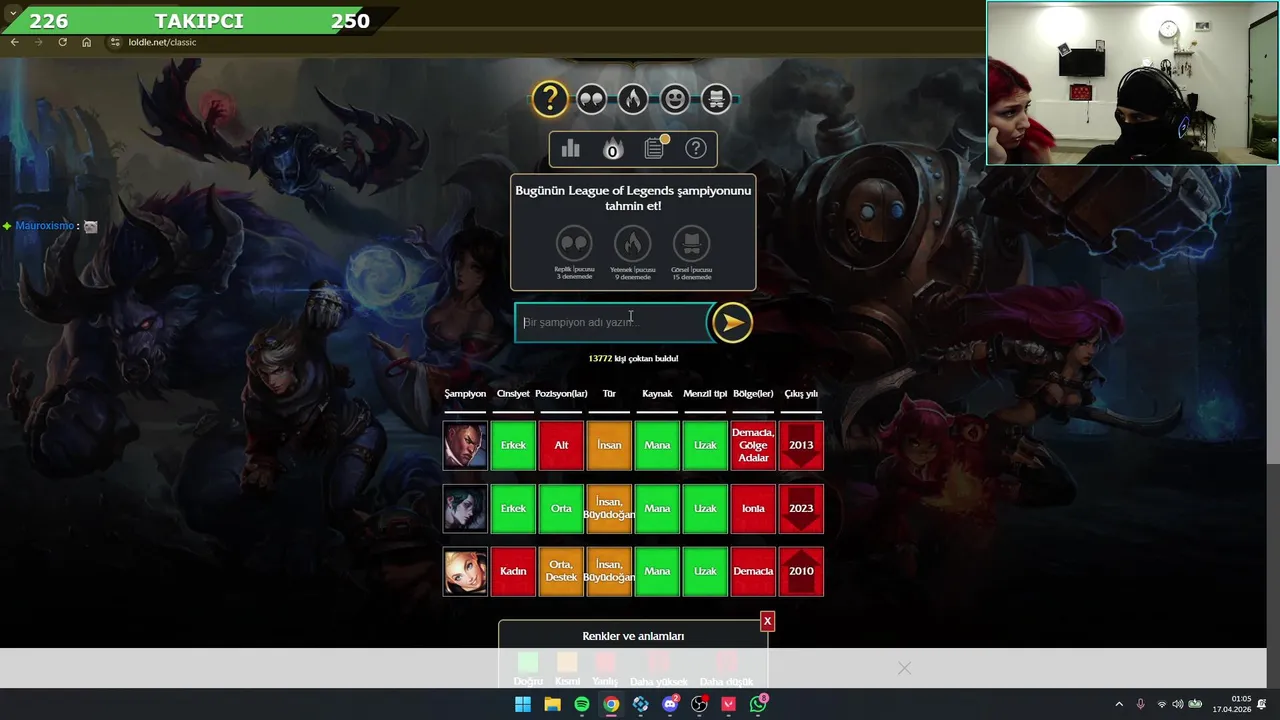The image size is (1280, 720).
Task: Open Discord from the taskbar
Action: [x=670, y=704]
